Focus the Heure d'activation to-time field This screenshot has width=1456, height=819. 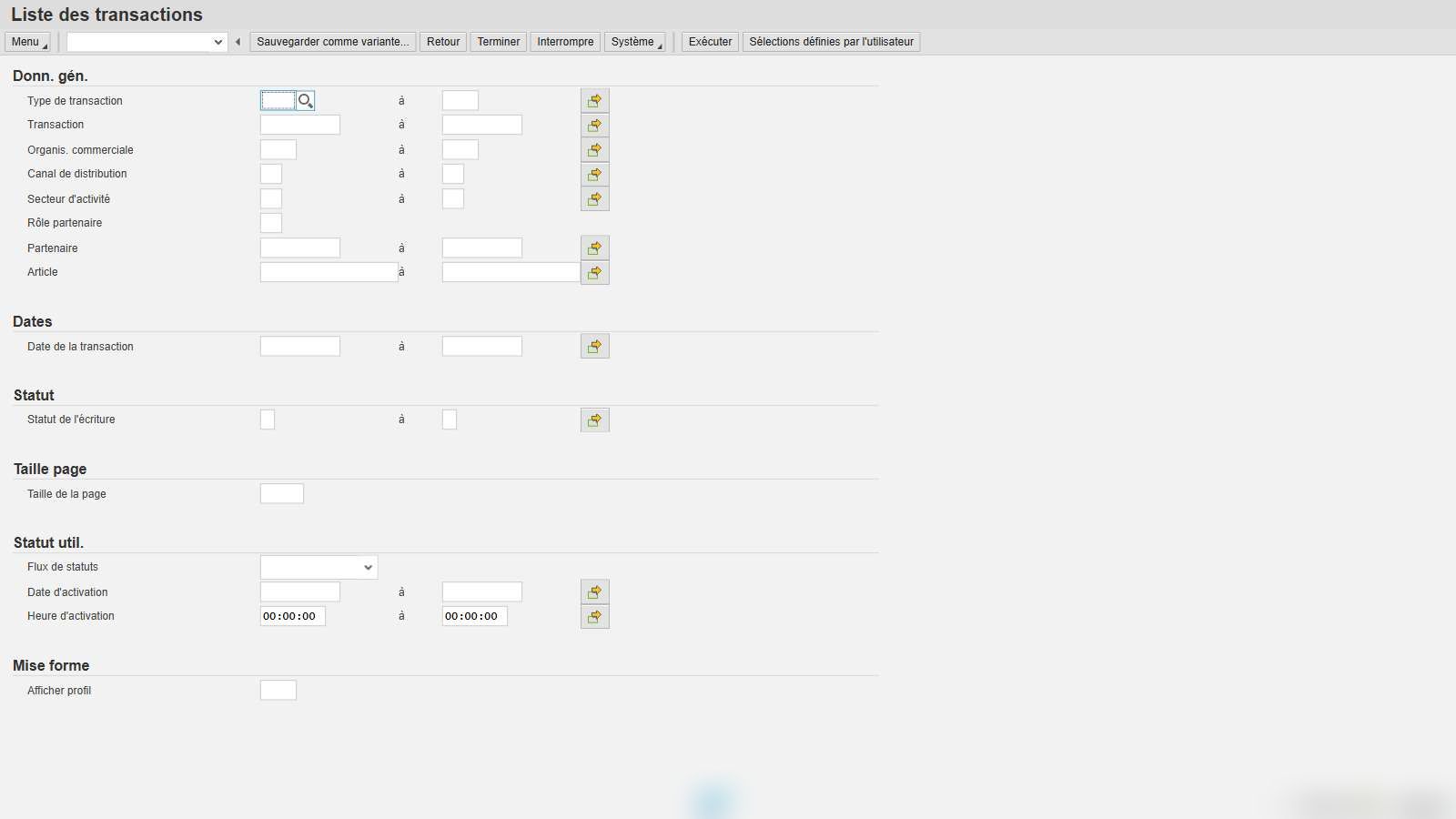(475, 616)
